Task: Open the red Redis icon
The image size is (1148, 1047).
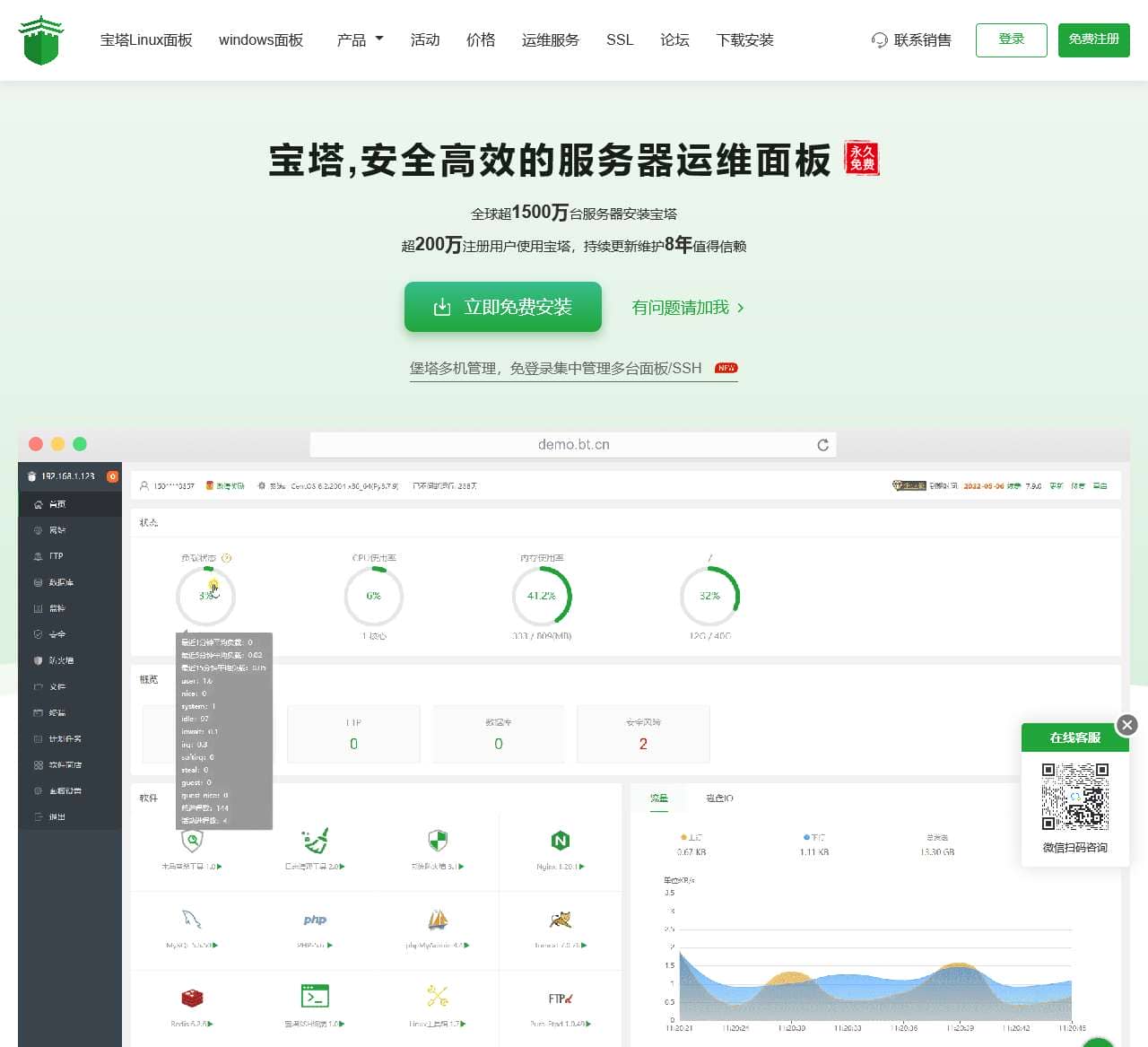Action: (192, 998)
